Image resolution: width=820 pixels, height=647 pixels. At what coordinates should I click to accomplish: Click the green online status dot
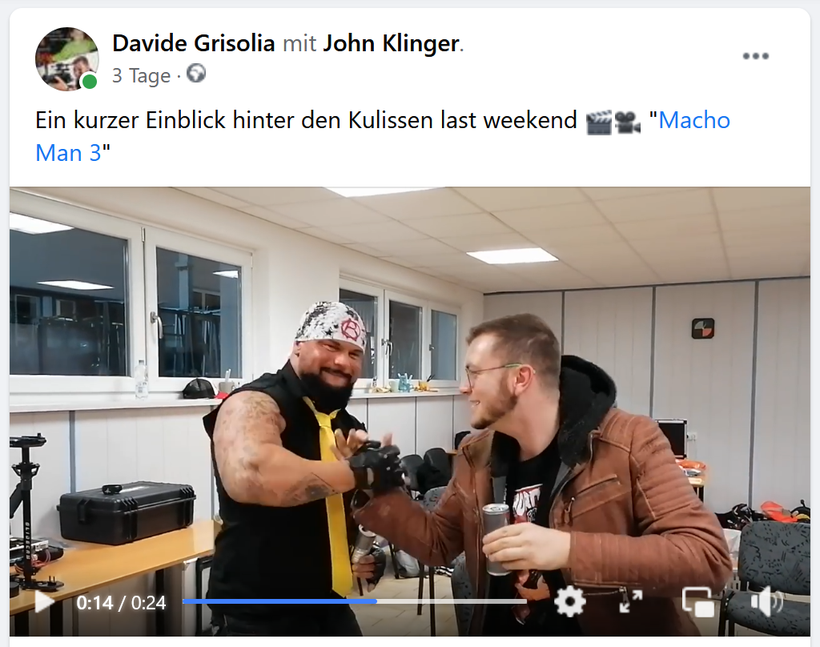pos(89,82)
